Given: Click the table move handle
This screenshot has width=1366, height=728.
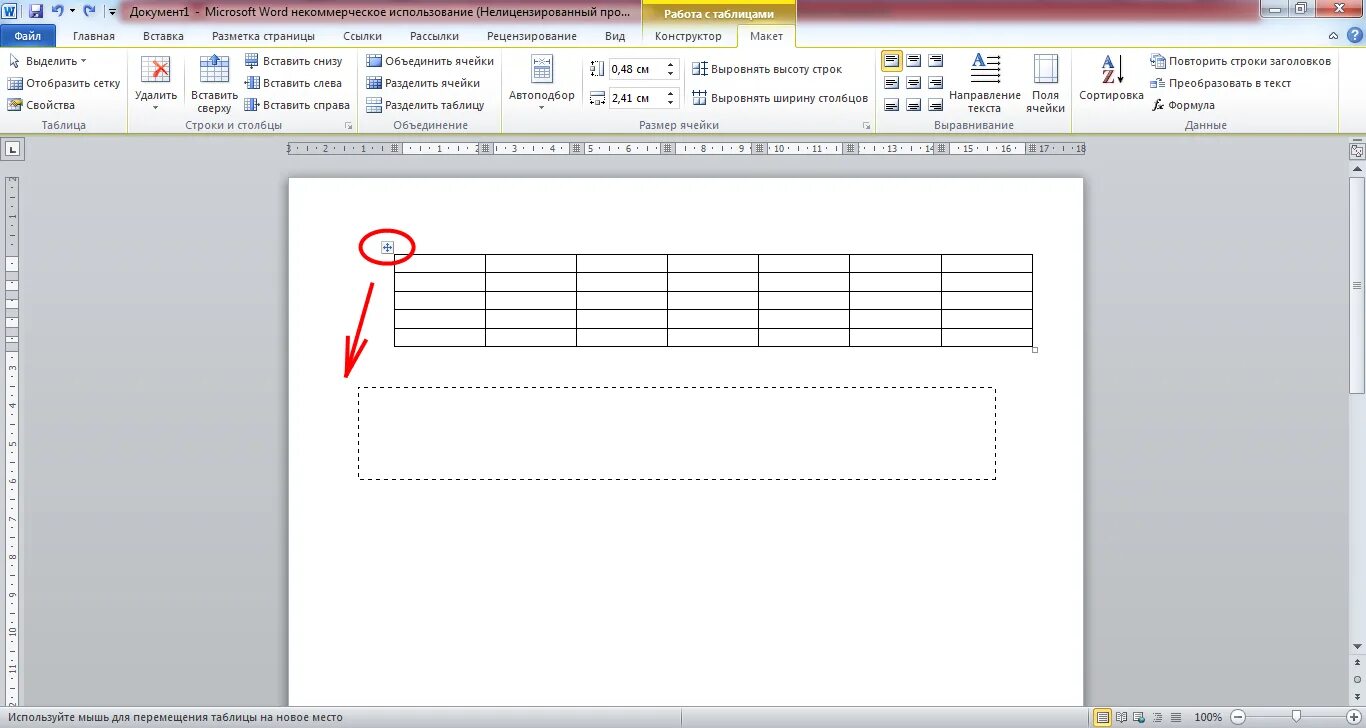Looking at the screenshot, I should pos(387,247).
